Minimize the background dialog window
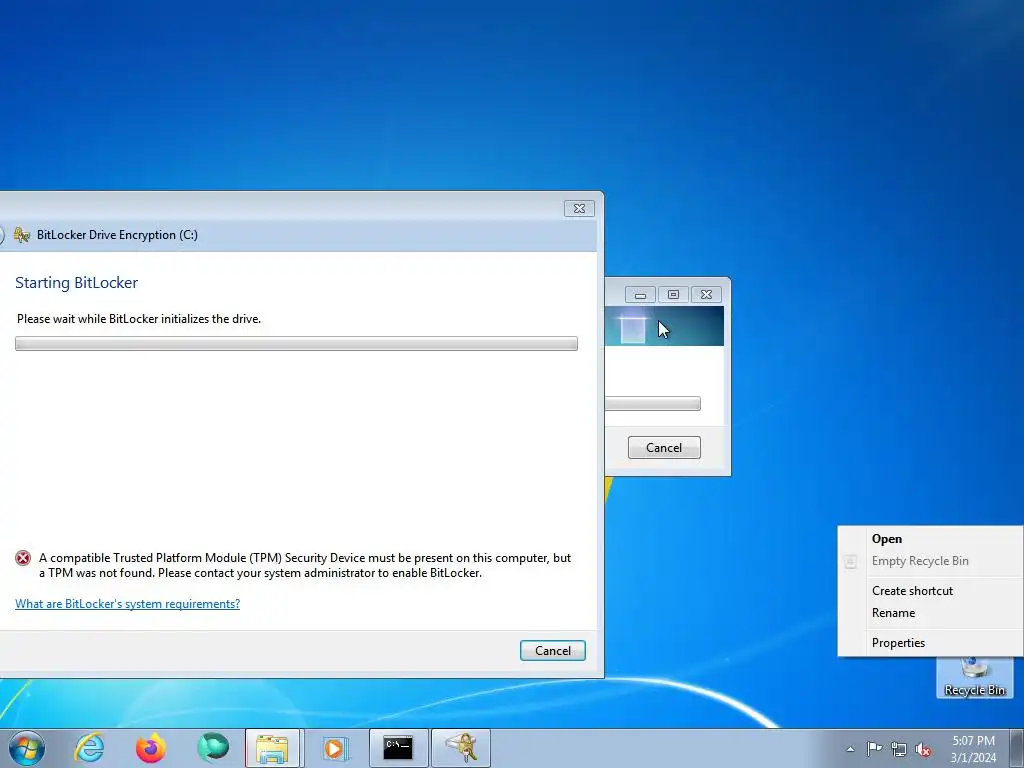The width and height of the screenshot is (1024, 768). [x=640, y=295]
